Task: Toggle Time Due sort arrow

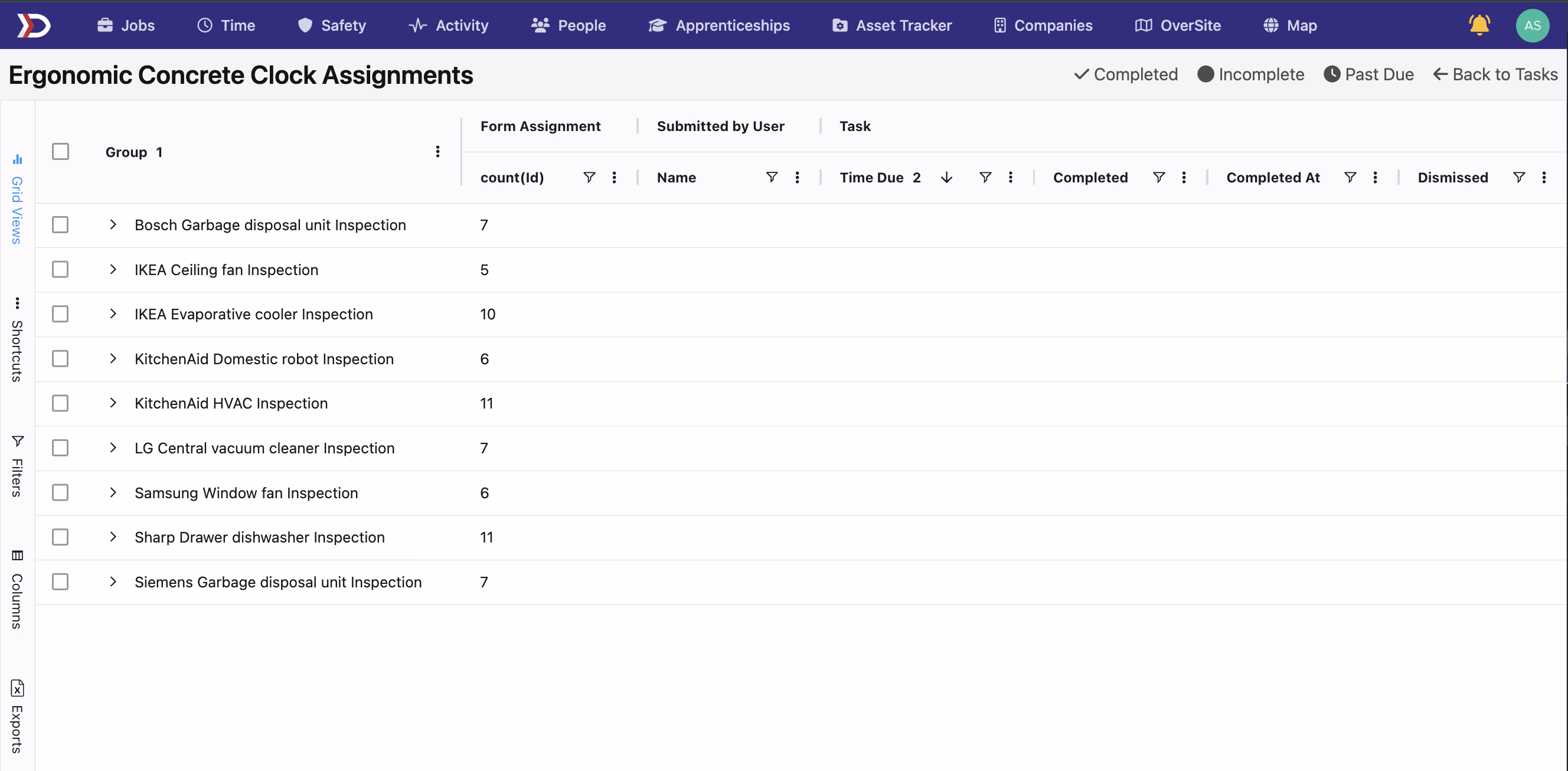Action: [x=946, y=177]
